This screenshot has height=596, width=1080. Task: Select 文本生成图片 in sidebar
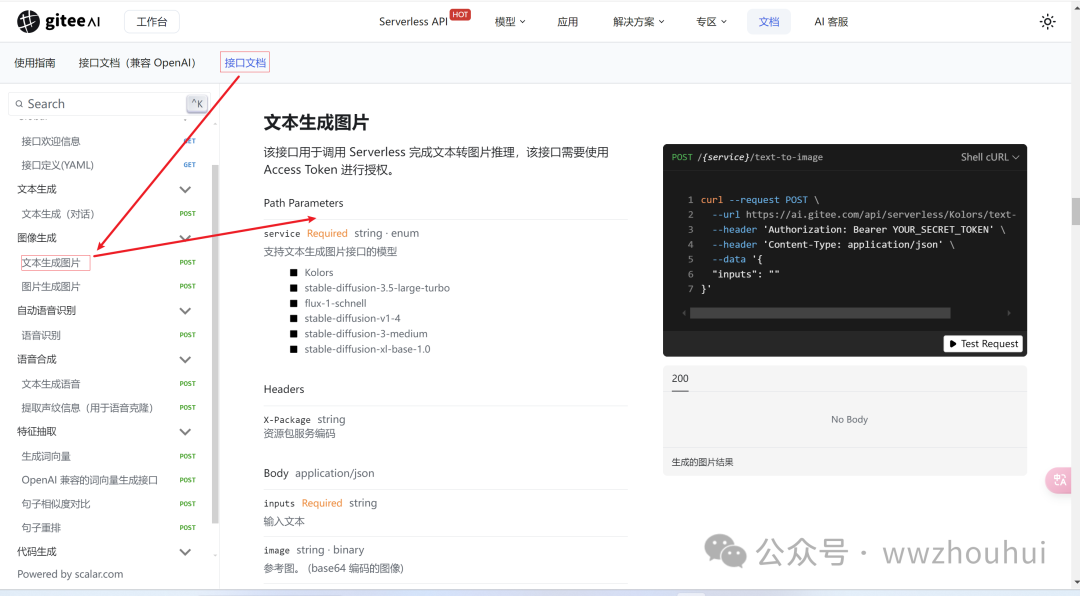(51, 263)
